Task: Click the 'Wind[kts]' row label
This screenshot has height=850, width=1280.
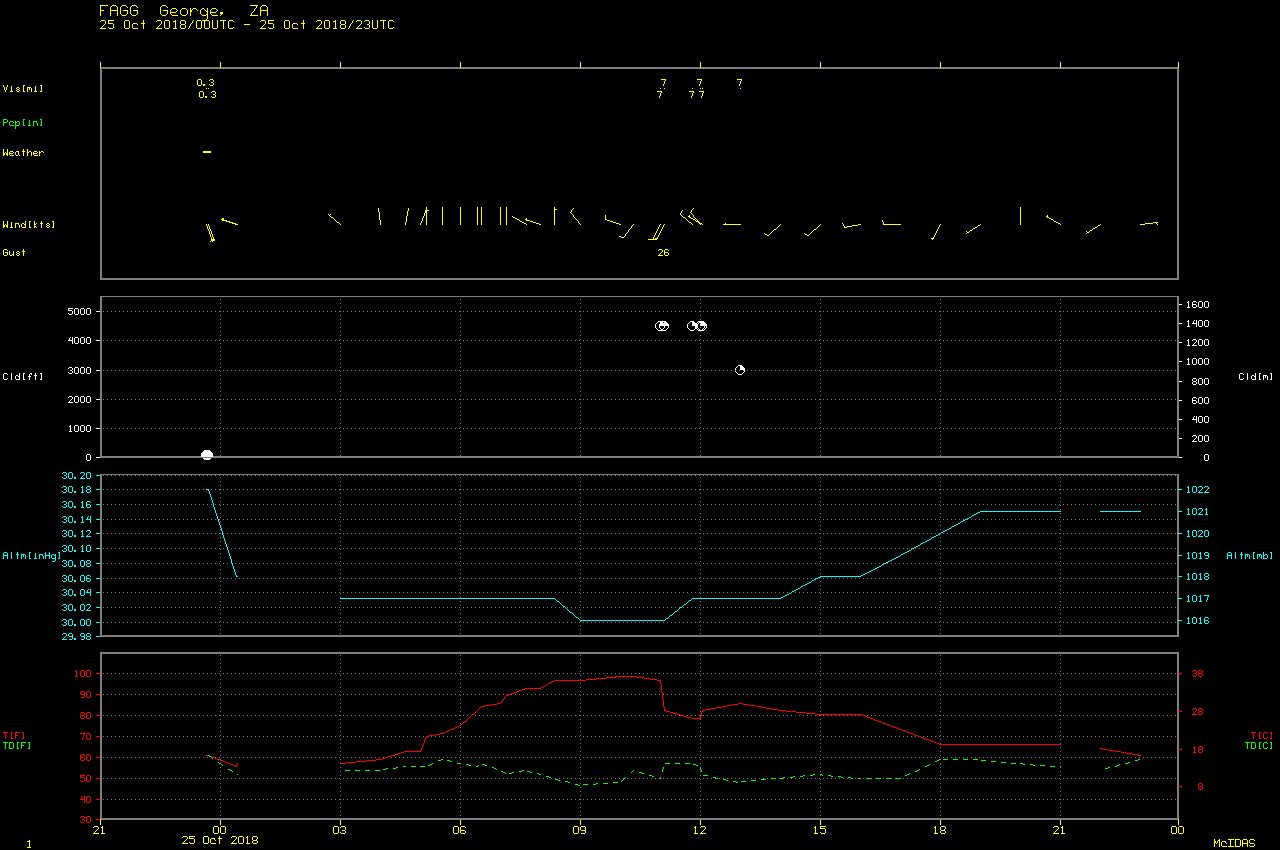Action: [x=29, y=225]
